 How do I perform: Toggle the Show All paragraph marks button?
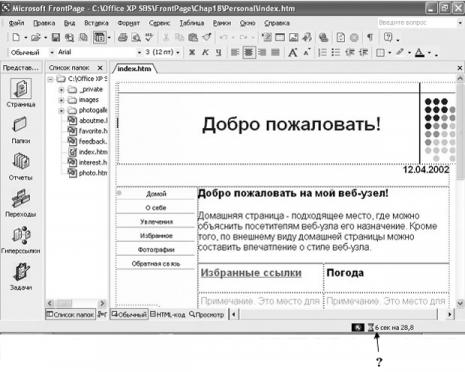pos(370,37)
